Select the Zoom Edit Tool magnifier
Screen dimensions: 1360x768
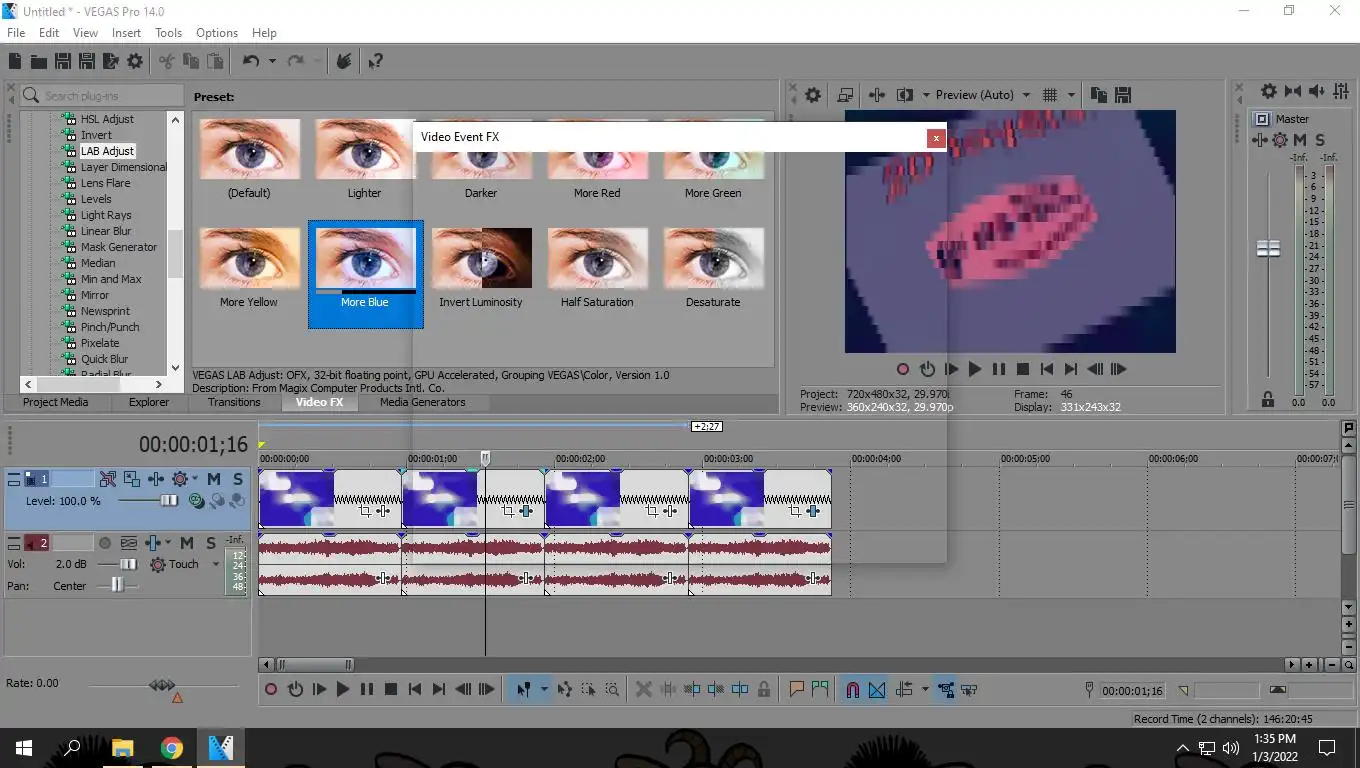click(x=612, y=690)
